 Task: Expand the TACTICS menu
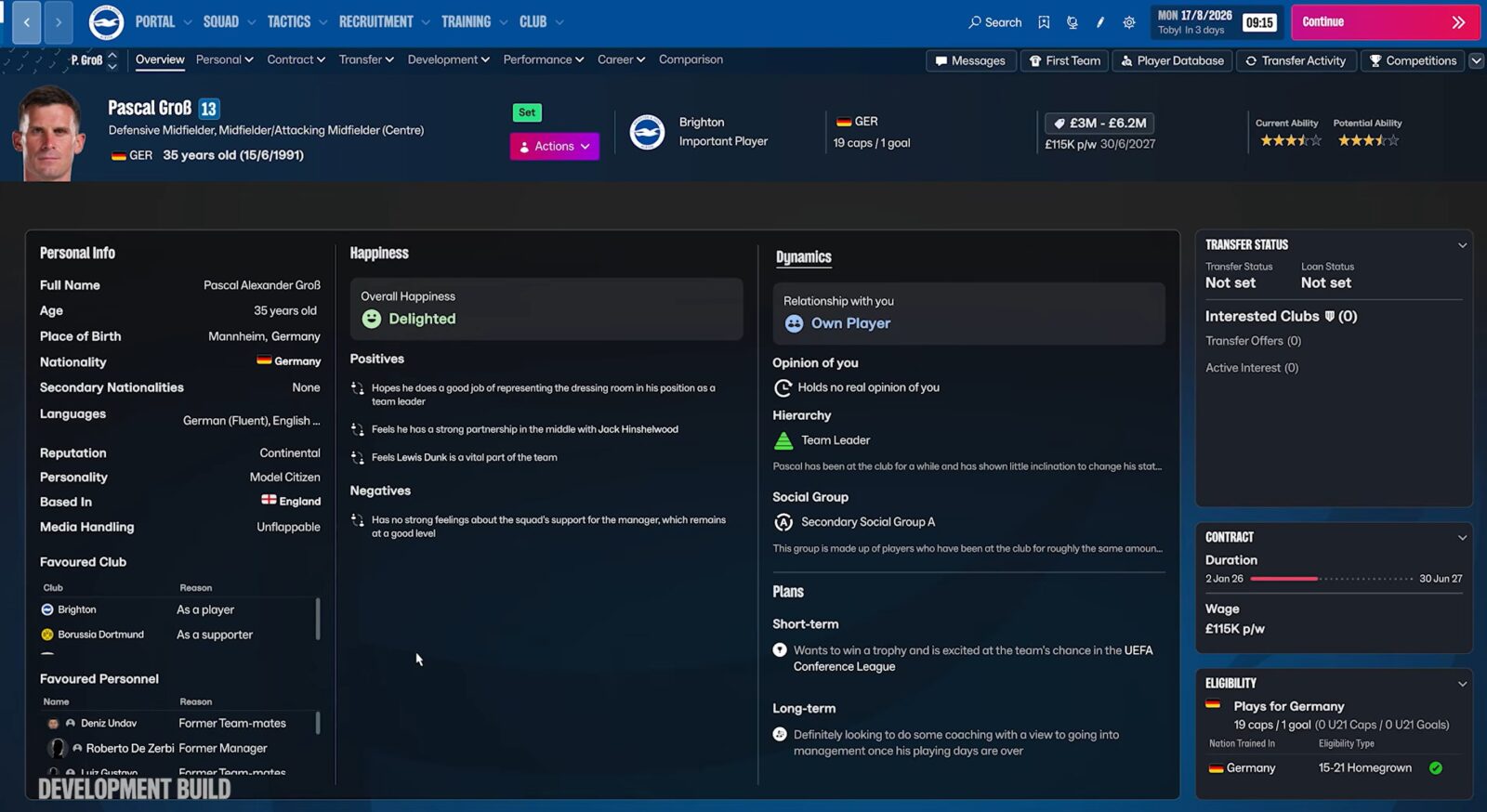pyautogui.click(x=297, y=22)
